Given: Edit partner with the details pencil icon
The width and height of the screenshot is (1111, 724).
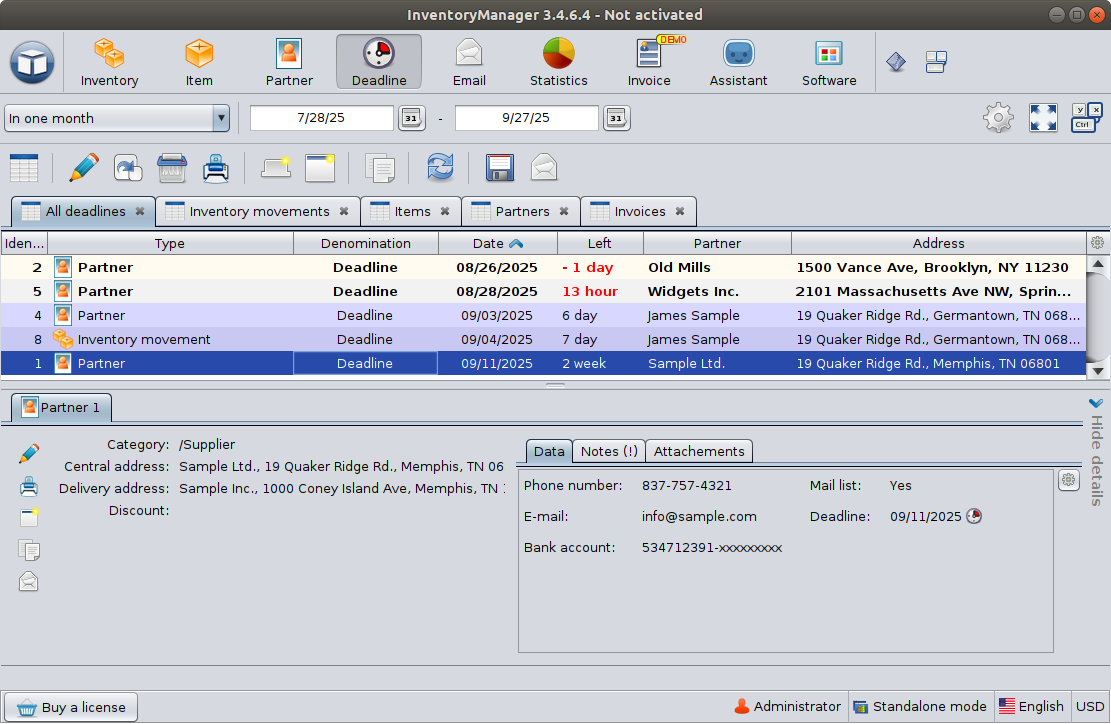Looking at the screenshot, I should [x=29, y=453].
